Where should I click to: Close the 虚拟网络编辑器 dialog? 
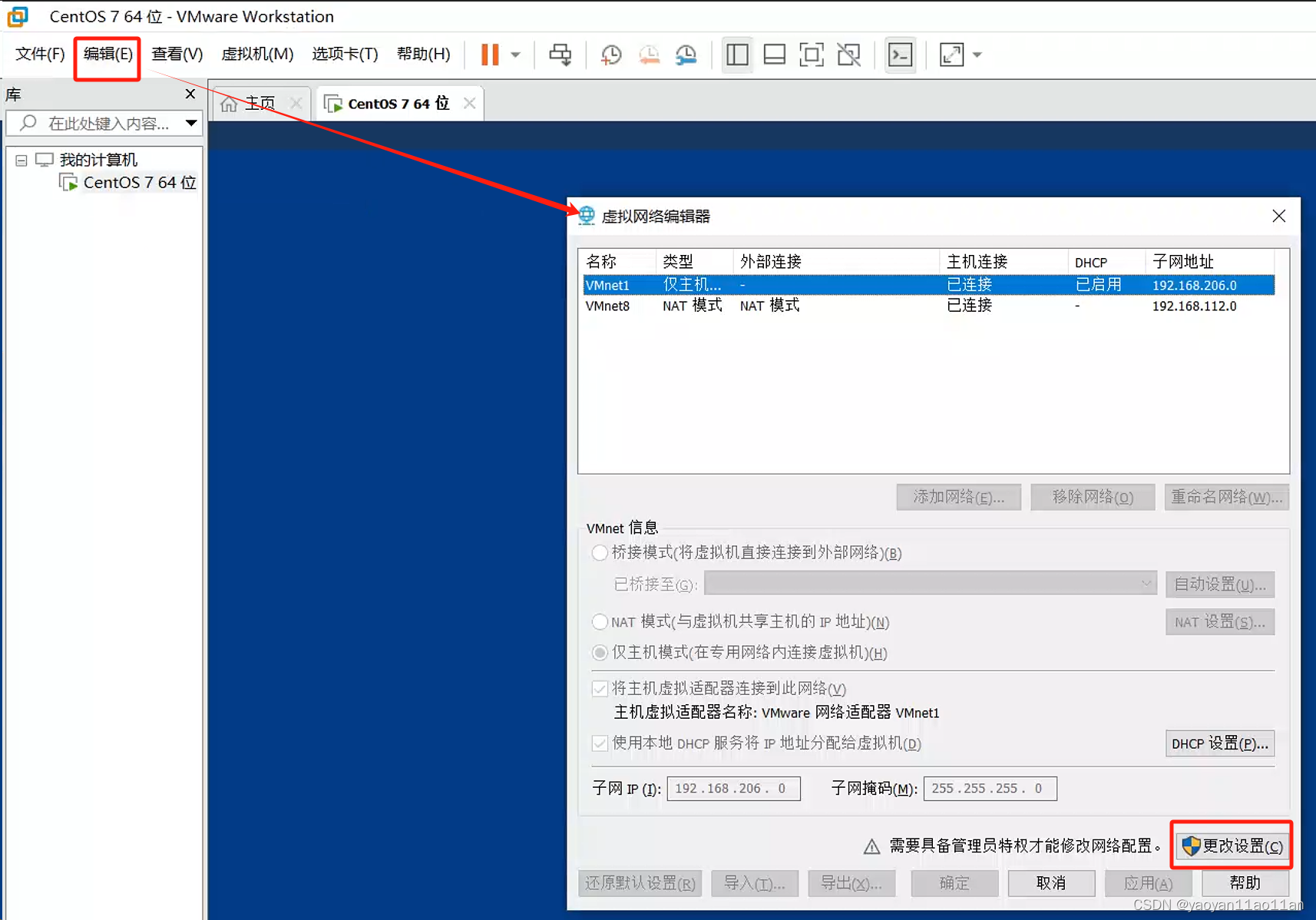pos(1278,216)
